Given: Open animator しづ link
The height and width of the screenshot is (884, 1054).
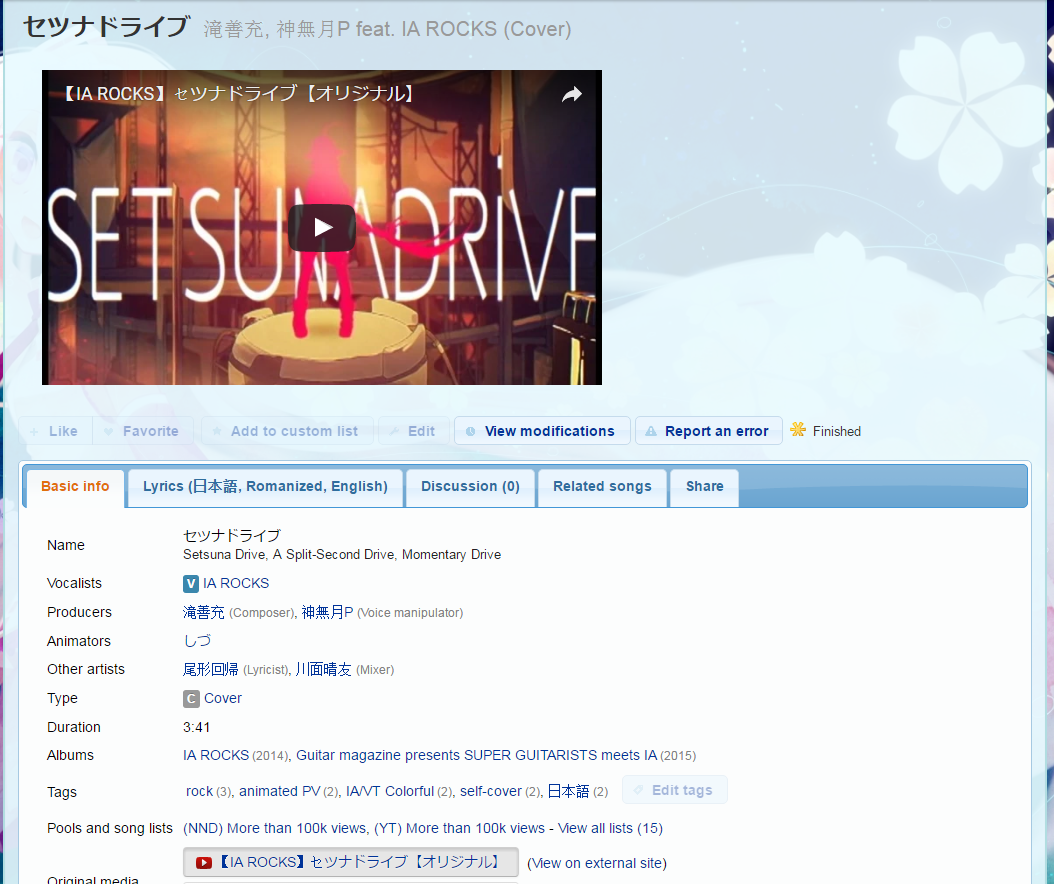Looking at the screenshot, I should 198,641.
